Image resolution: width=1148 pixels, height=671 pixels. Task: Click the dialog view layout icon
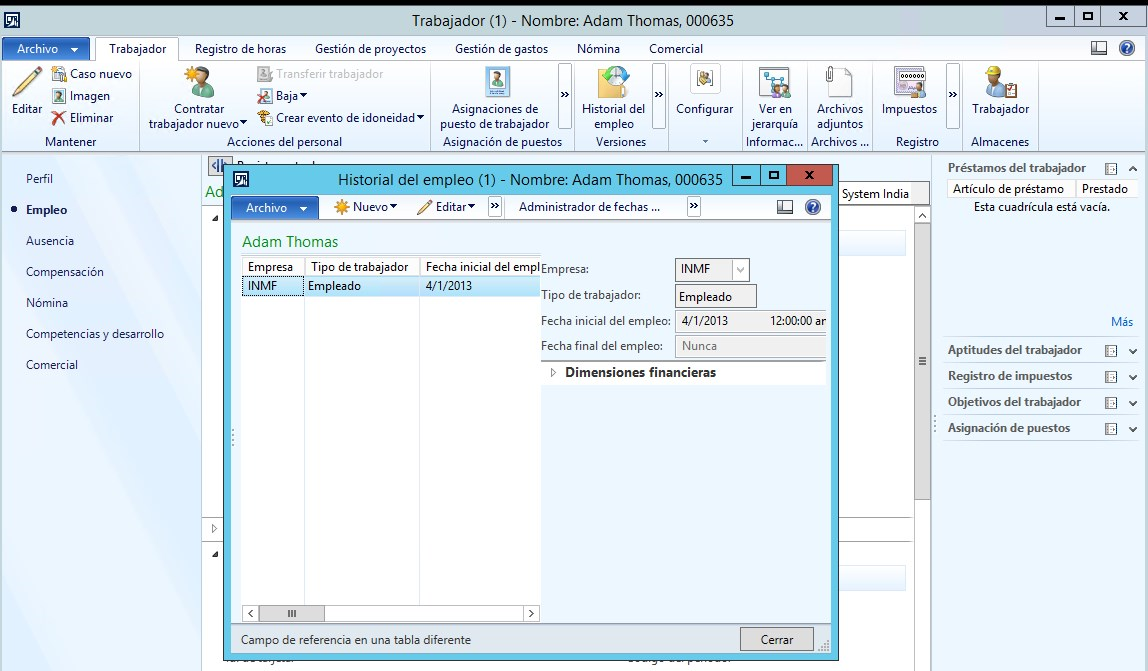point(785,207)
